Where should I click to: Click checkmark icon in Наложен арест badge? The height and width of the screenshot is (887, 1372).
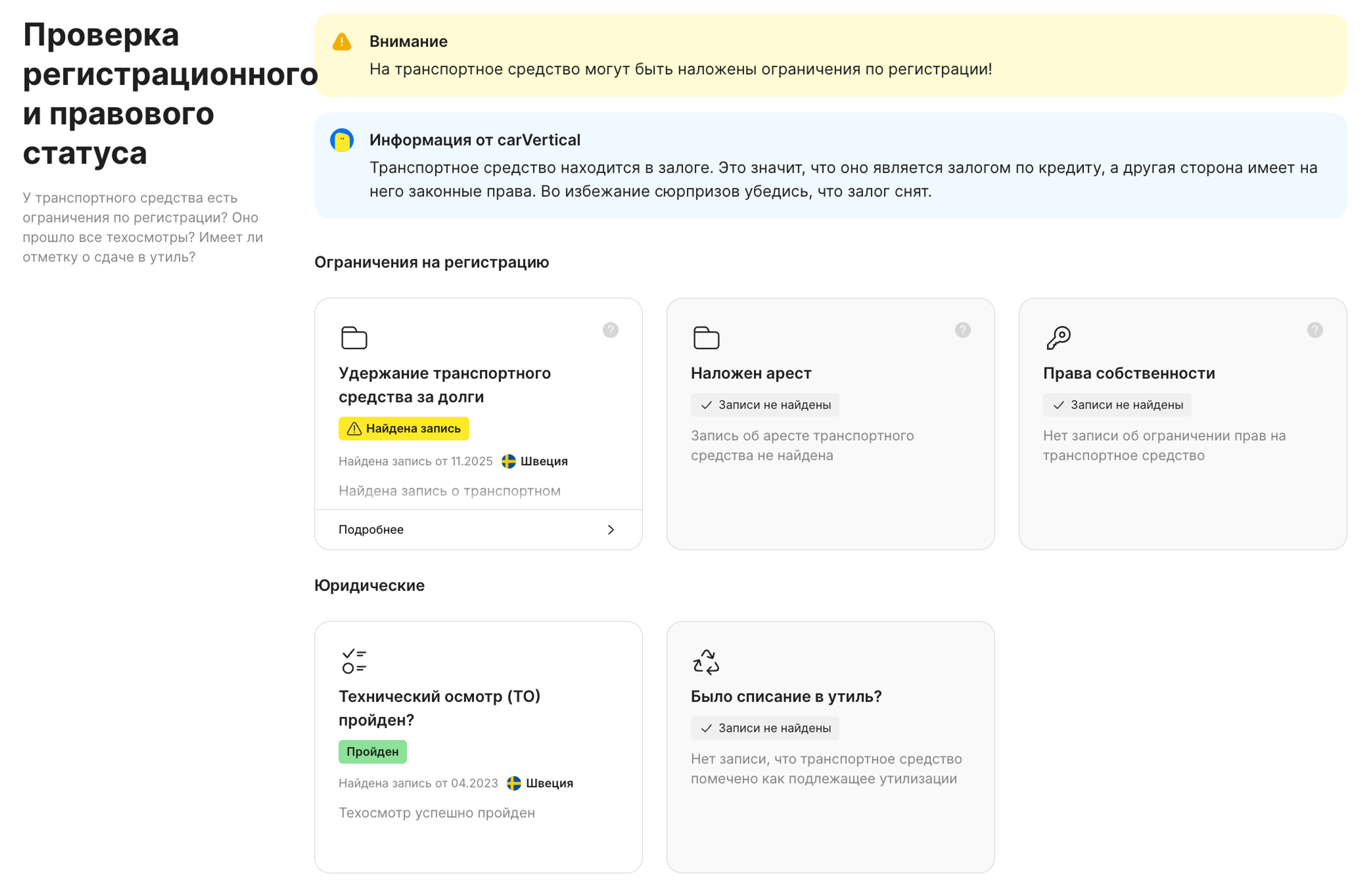pyautogui.click(x=706, y=405)
